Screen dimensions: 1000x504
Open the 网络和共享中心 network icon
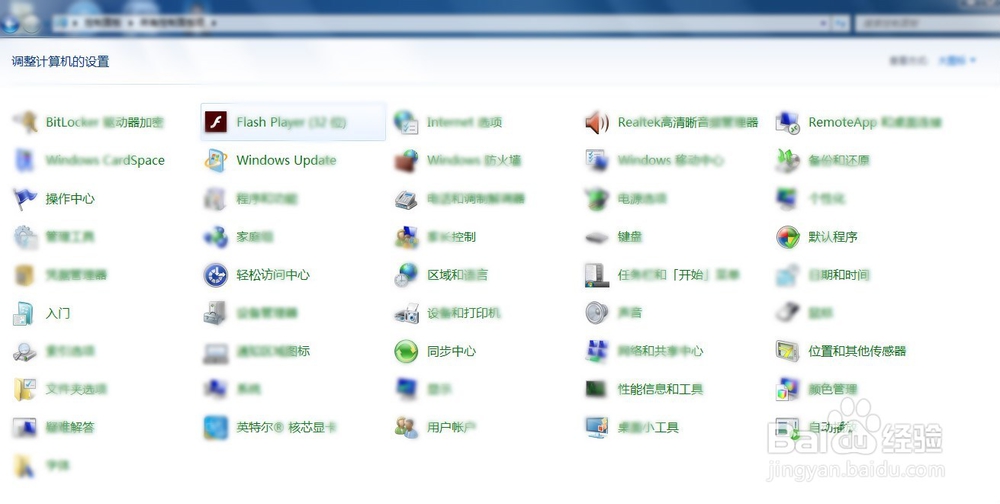pos(597,351)
